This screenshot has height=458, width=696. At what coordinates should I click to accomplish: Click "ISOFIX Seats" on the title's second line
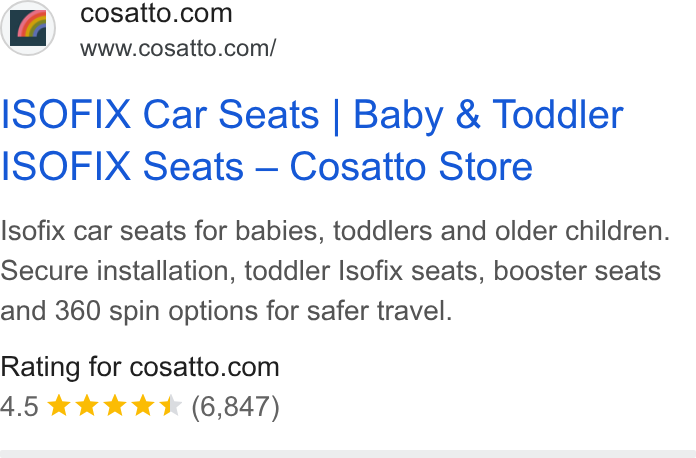coord(122,166)
